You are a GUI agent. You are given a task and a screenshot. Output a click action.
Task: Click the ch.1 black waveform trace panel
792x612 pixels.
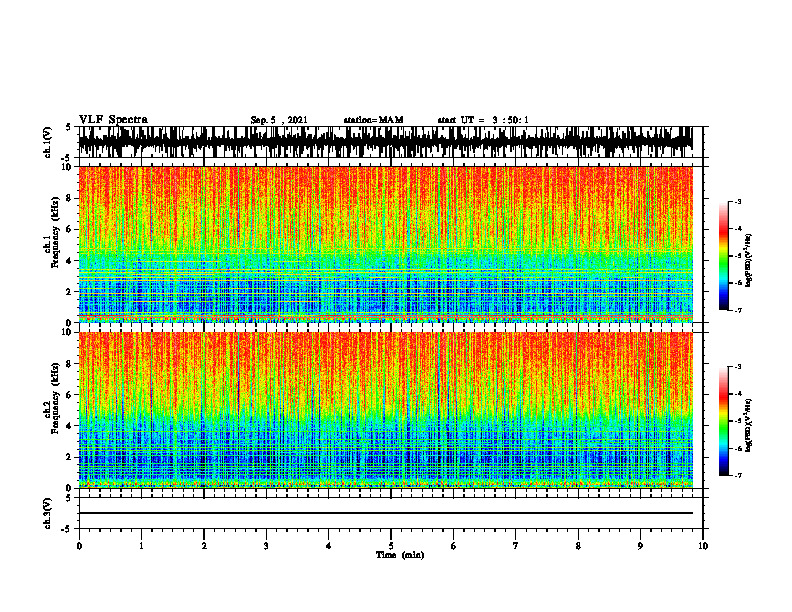[x=385, y=142]
